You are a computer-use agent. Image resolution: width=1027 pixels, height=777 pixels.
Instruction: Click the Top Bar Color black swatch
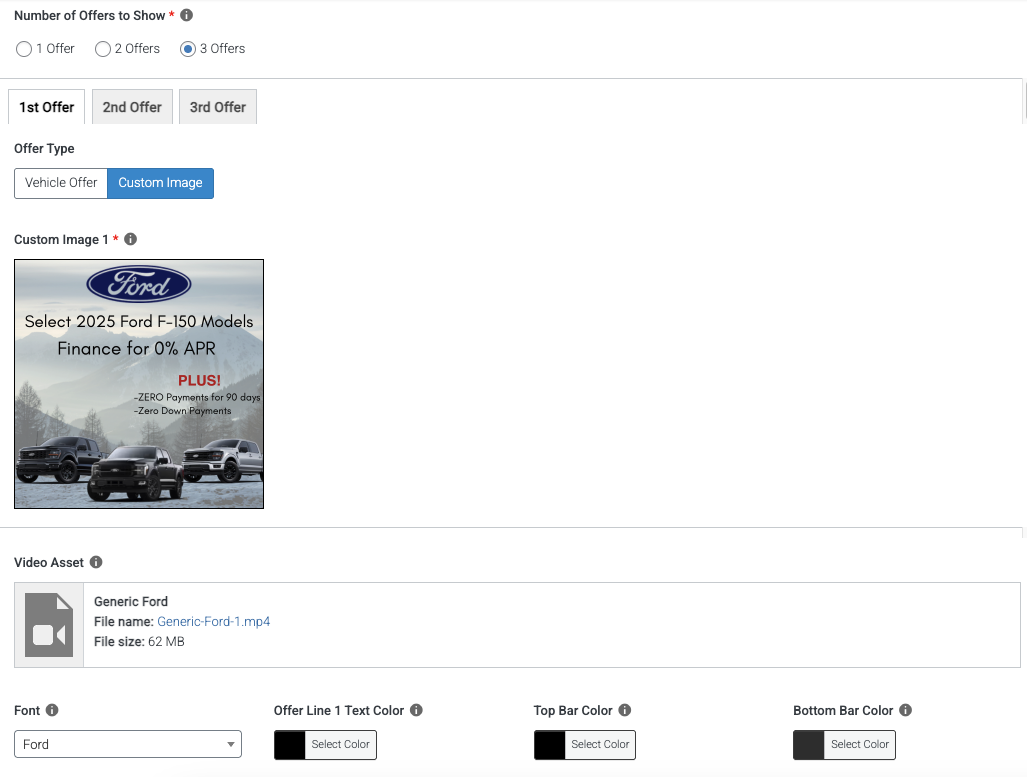[550, 745]
